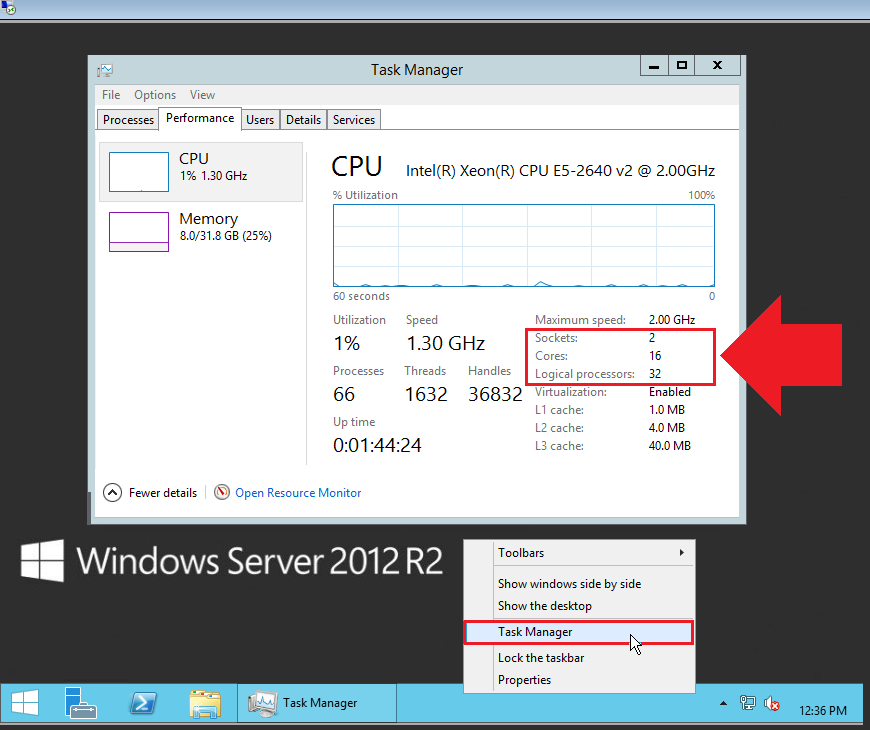Click the Handles value 36832
Viewport: 870px width, 730px height.
pos(495,394)
